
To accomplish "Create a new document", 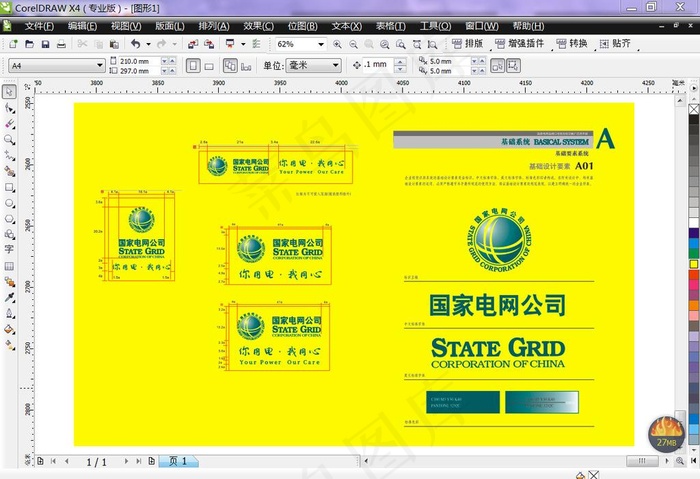I will coord(13,44).
